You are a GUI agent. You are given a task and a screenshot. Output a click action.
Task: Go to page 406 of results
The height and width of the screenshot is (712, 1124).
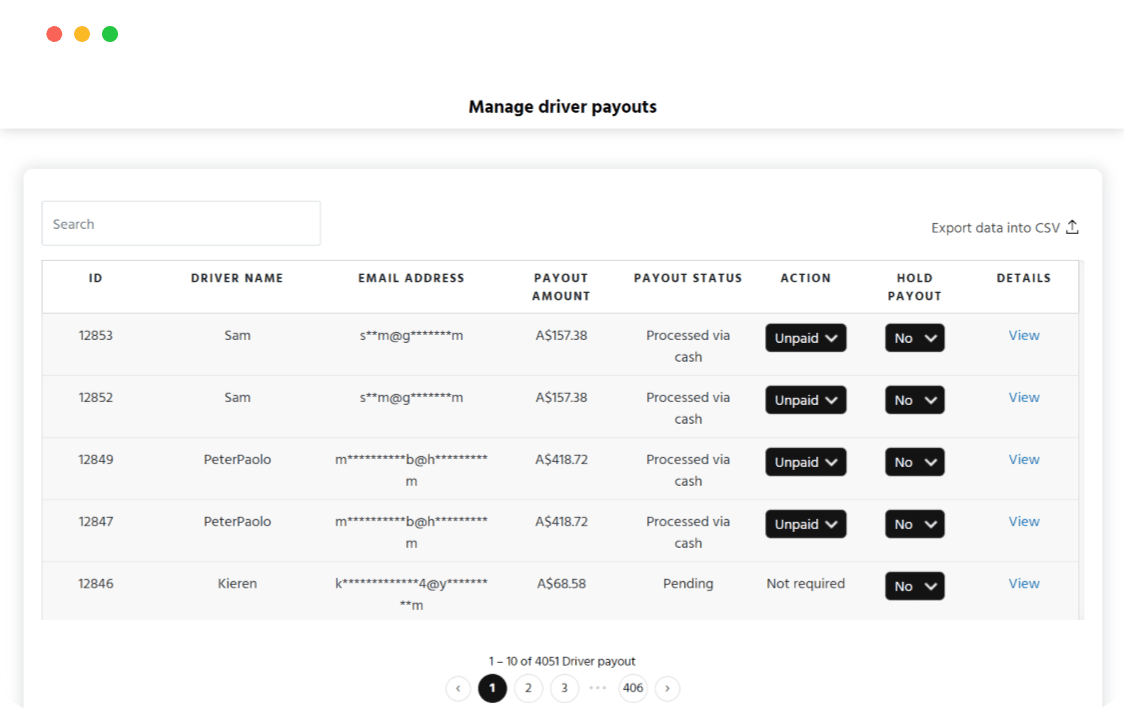tap(632, 688)
